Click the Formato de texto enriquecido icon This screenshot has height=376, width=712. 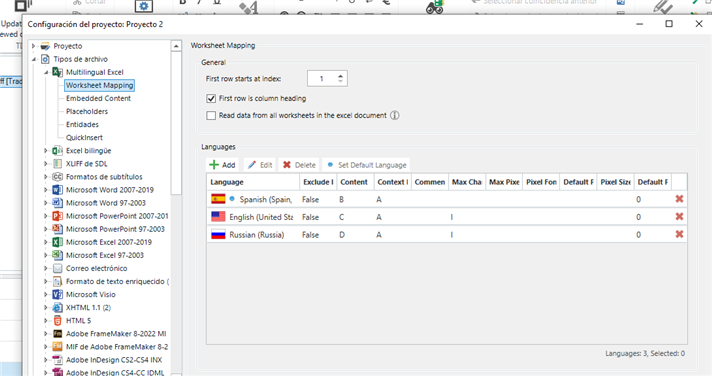(x=58, y=282)
